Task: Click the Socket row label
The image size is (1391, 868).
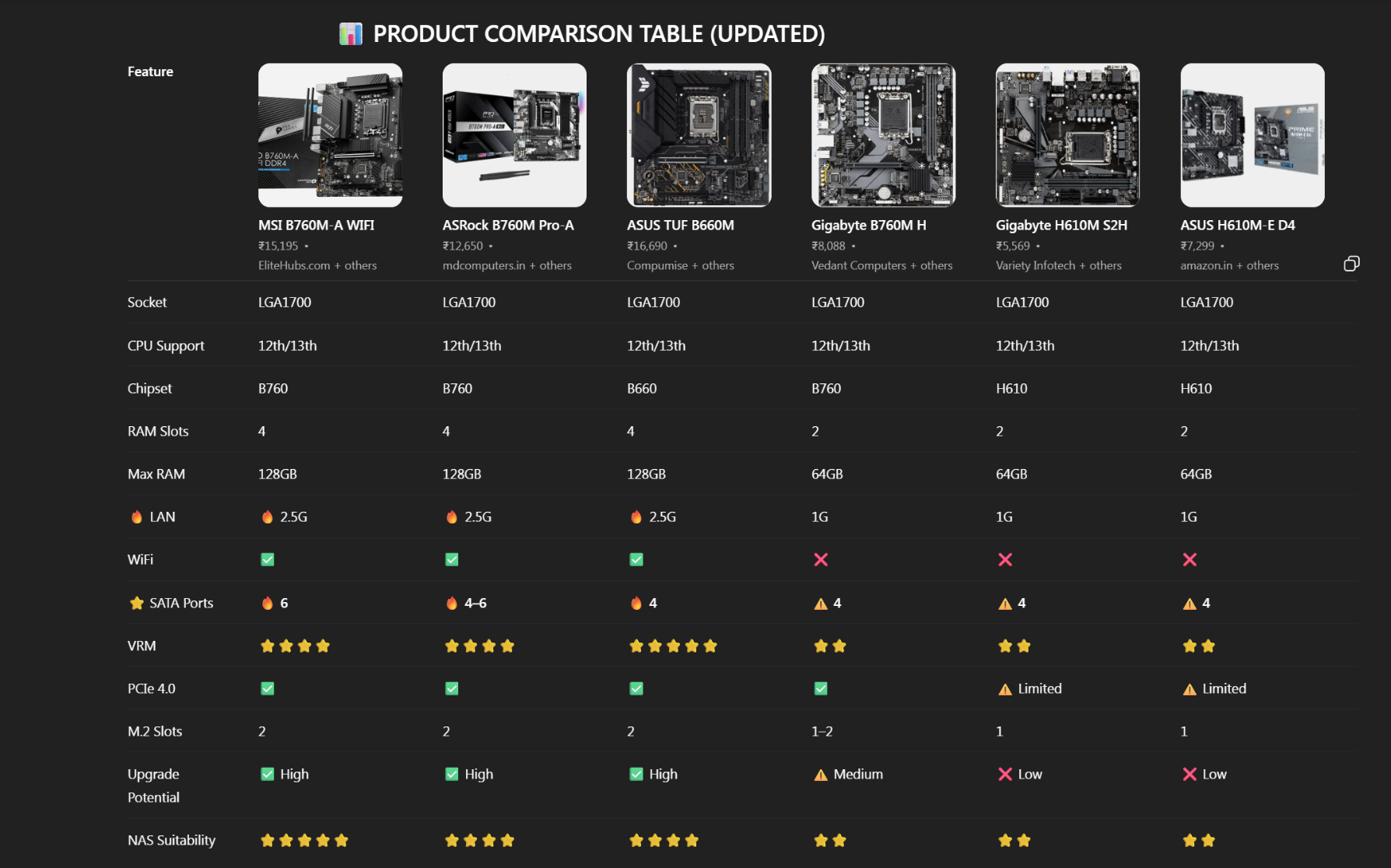Action: pos(147,302)
